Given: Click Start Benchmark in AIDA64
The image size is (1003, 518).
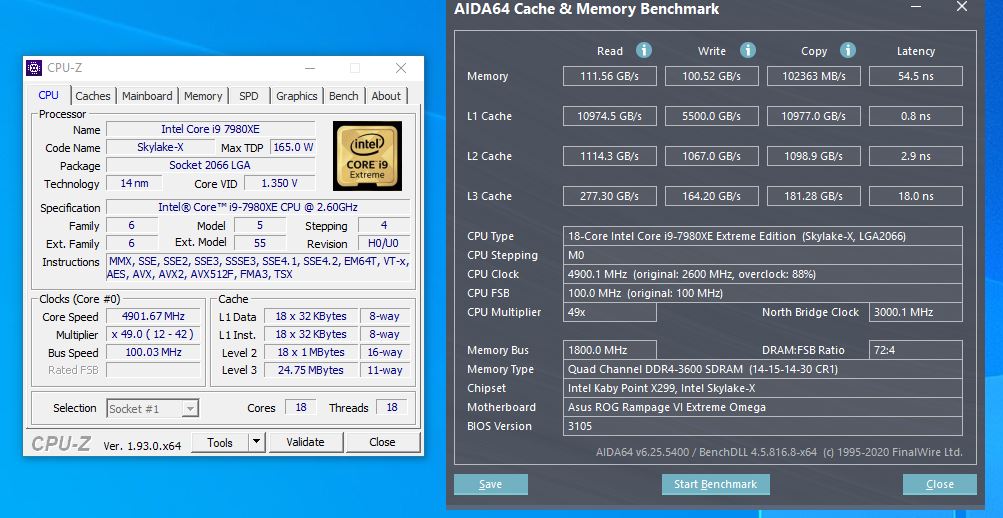Looking at the screenshot, I should pyautogui.click(x=715, y=484).
